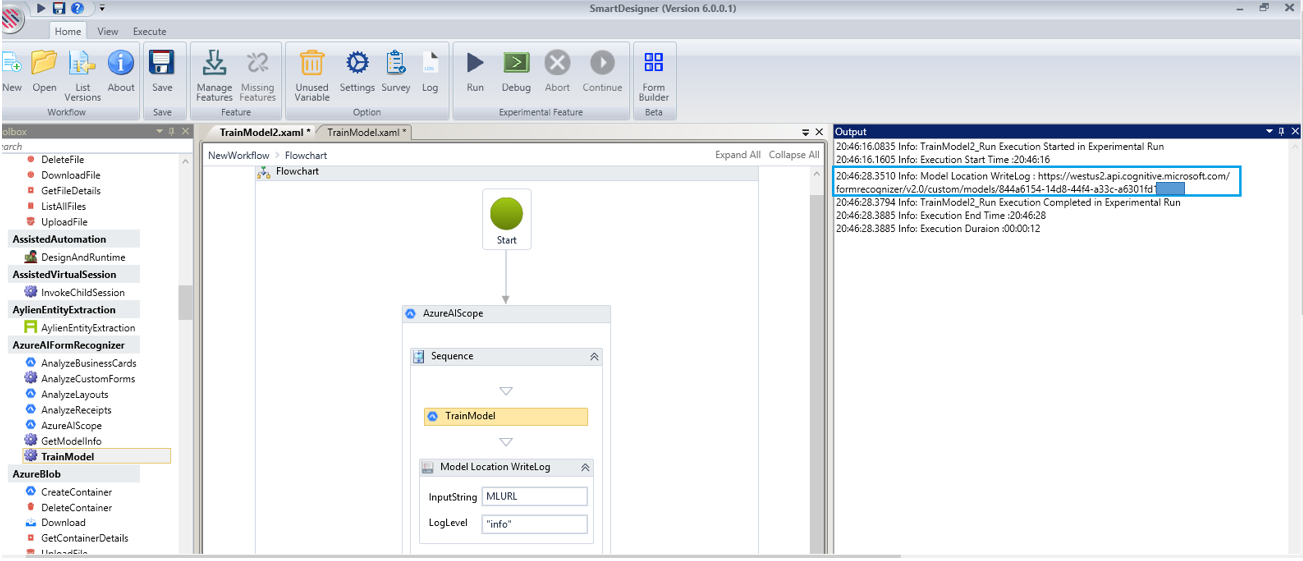
Task: Select TrainModel in the toolbox
Action: pyautogui.click(x=67, y=457)
